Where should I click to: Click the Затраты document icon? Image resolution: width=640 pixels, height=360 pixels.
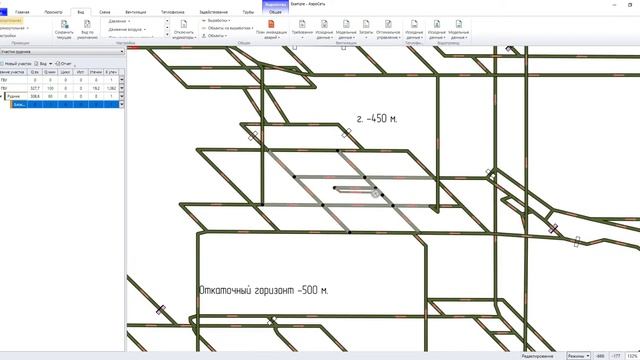[x=366, y=24]
